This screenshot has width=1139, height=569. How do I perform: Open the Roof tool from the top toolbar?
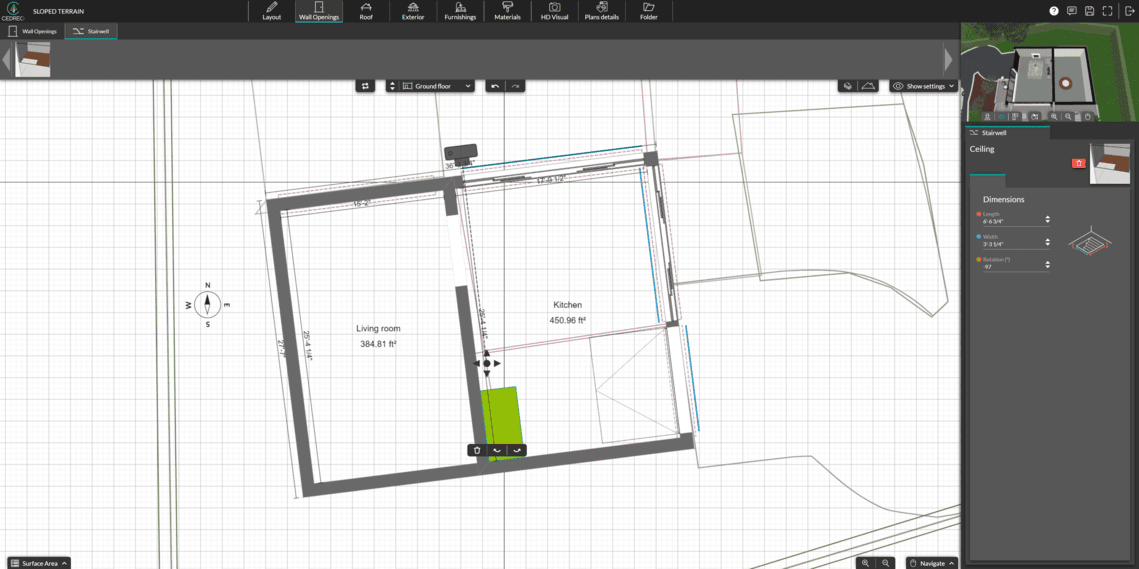pyautogui.click(x=366, y=11)
